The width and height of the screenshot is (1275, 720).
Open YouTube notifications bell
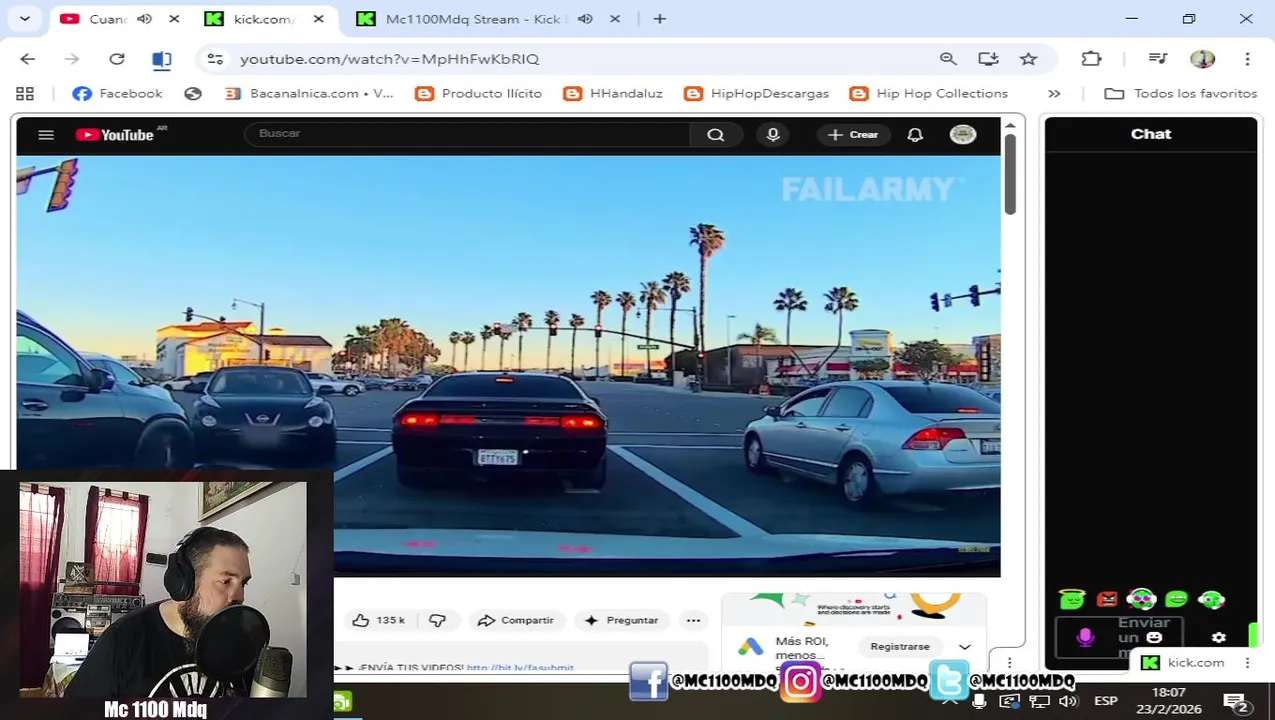tap(915, 135)
